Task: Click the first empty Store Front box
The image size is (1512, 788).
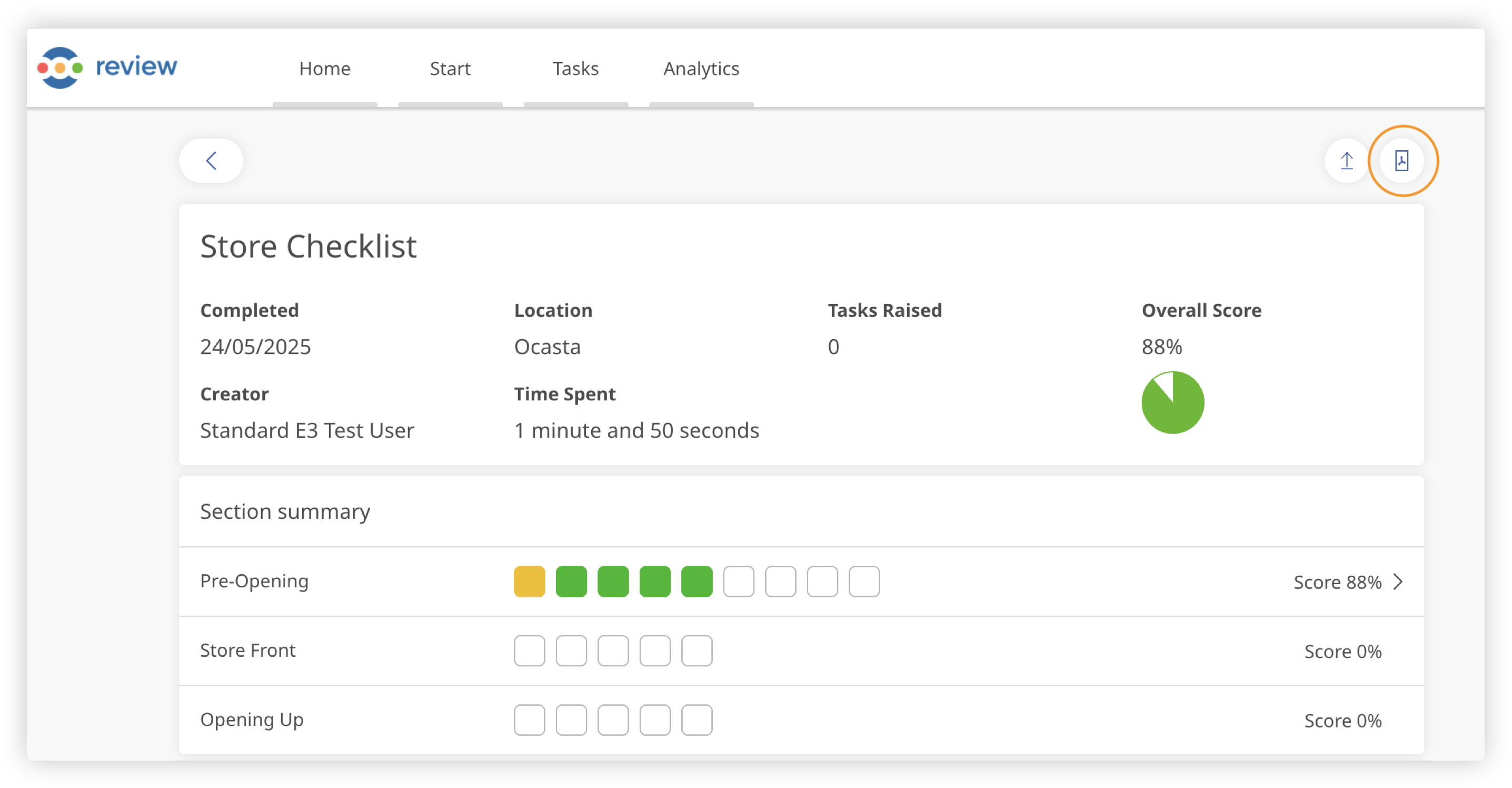Action: (529, 651)
